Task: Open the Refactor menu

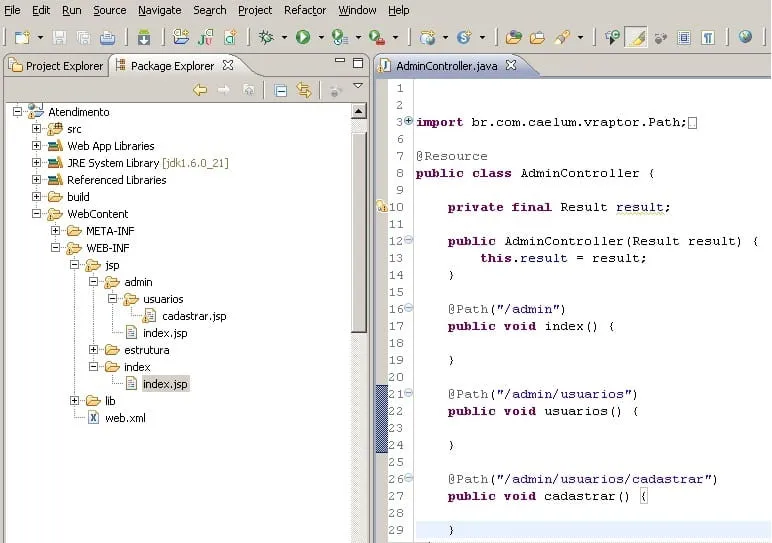Action: [304, 10]
